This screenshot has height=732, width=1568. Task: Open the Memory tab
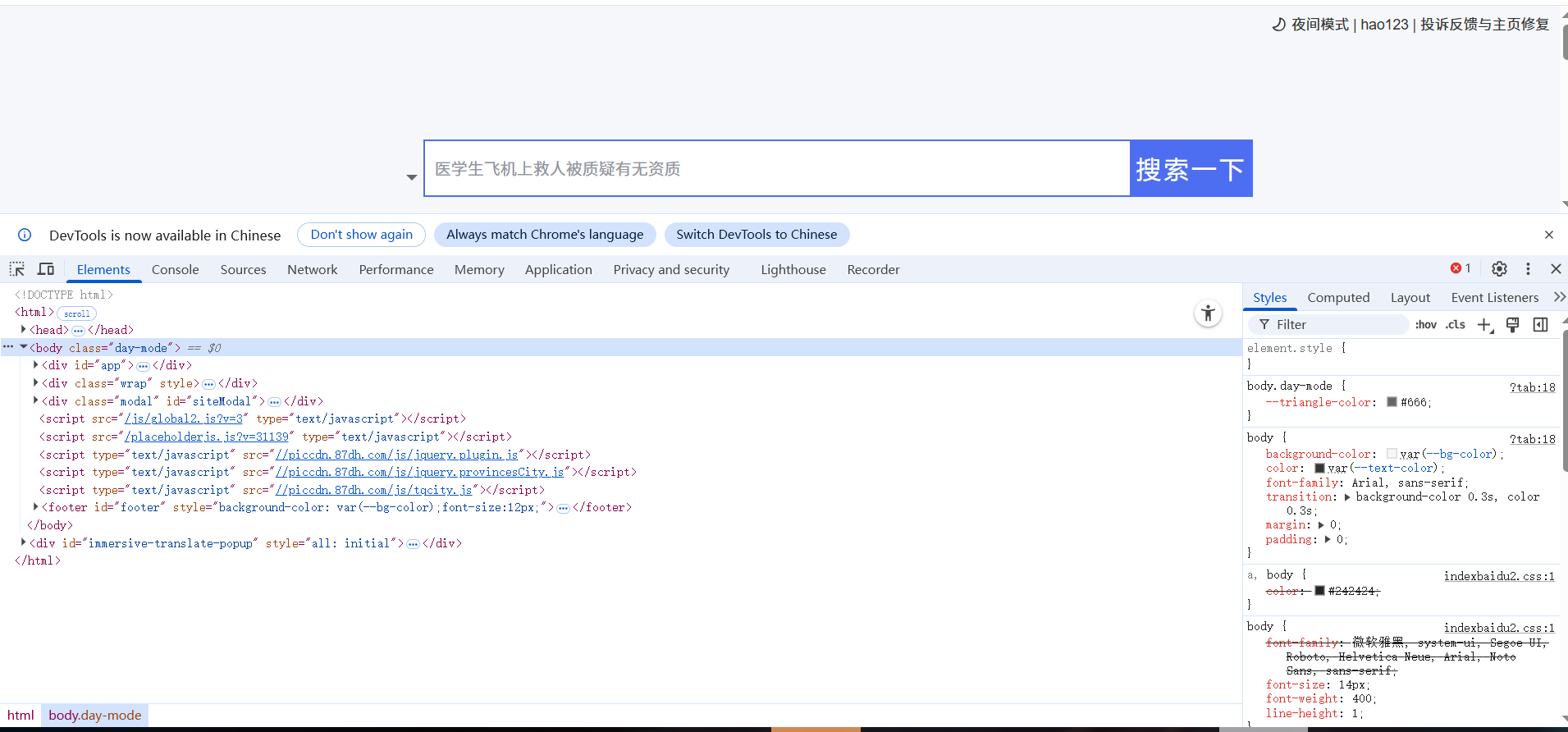click(x=479, y=269)
